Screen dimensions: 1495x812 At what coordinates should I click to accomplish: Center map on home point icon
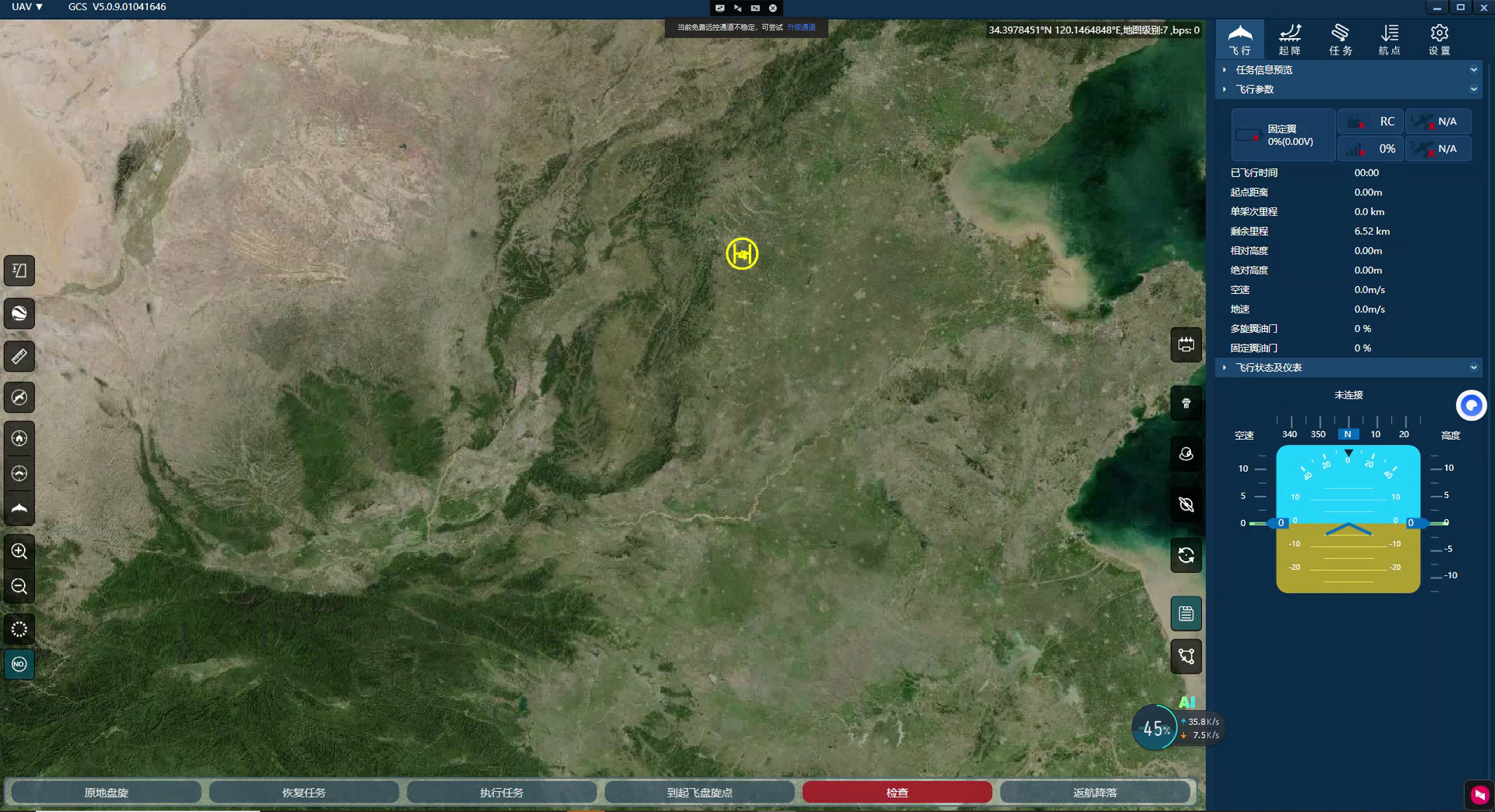click(19, 438)
